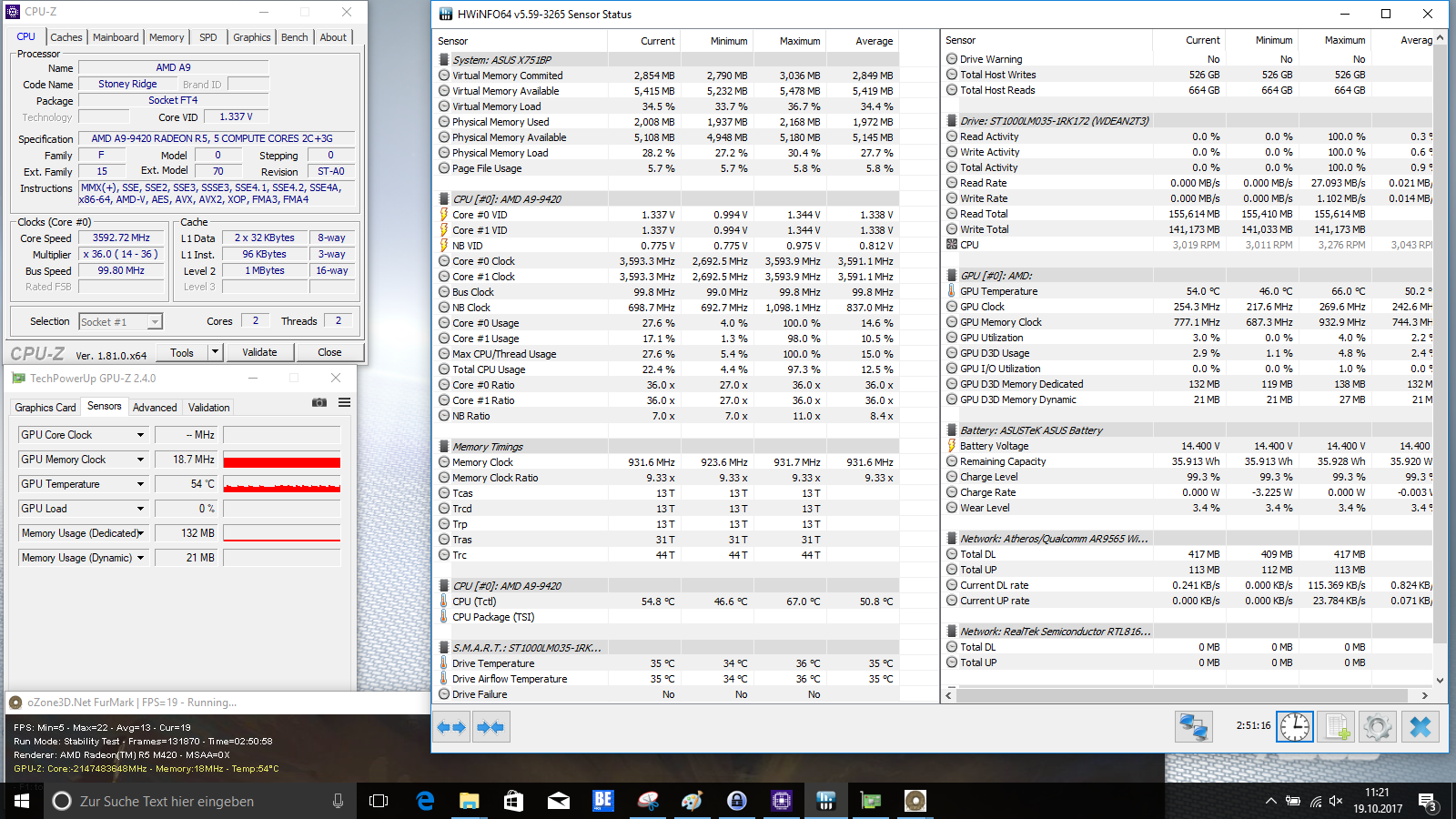Select the GPU D3D Usage row
Image resolution: width=1456 pixels, height=819 pixels.
coord(1188,353)
